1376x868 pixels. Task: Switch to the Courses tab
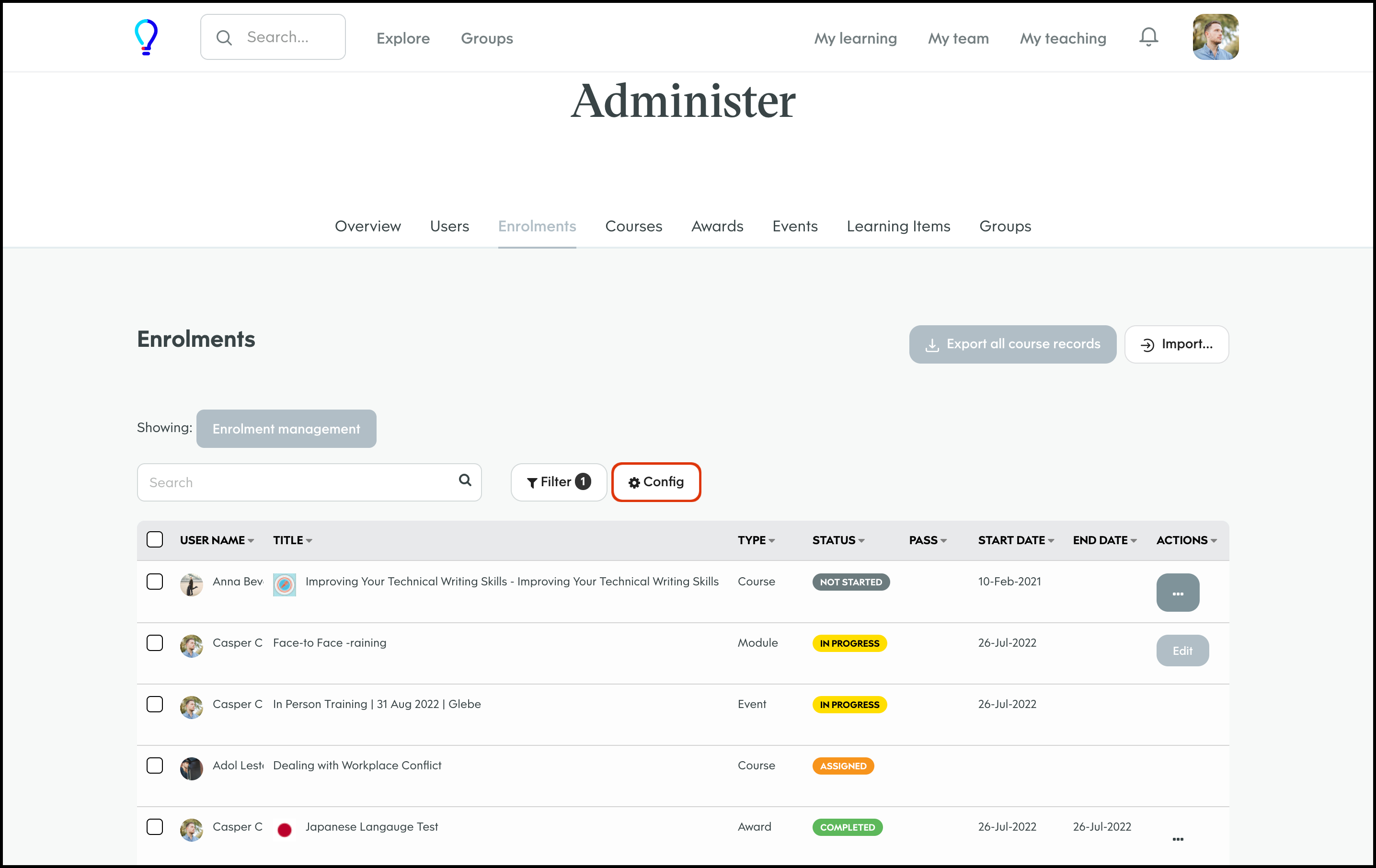633,226
